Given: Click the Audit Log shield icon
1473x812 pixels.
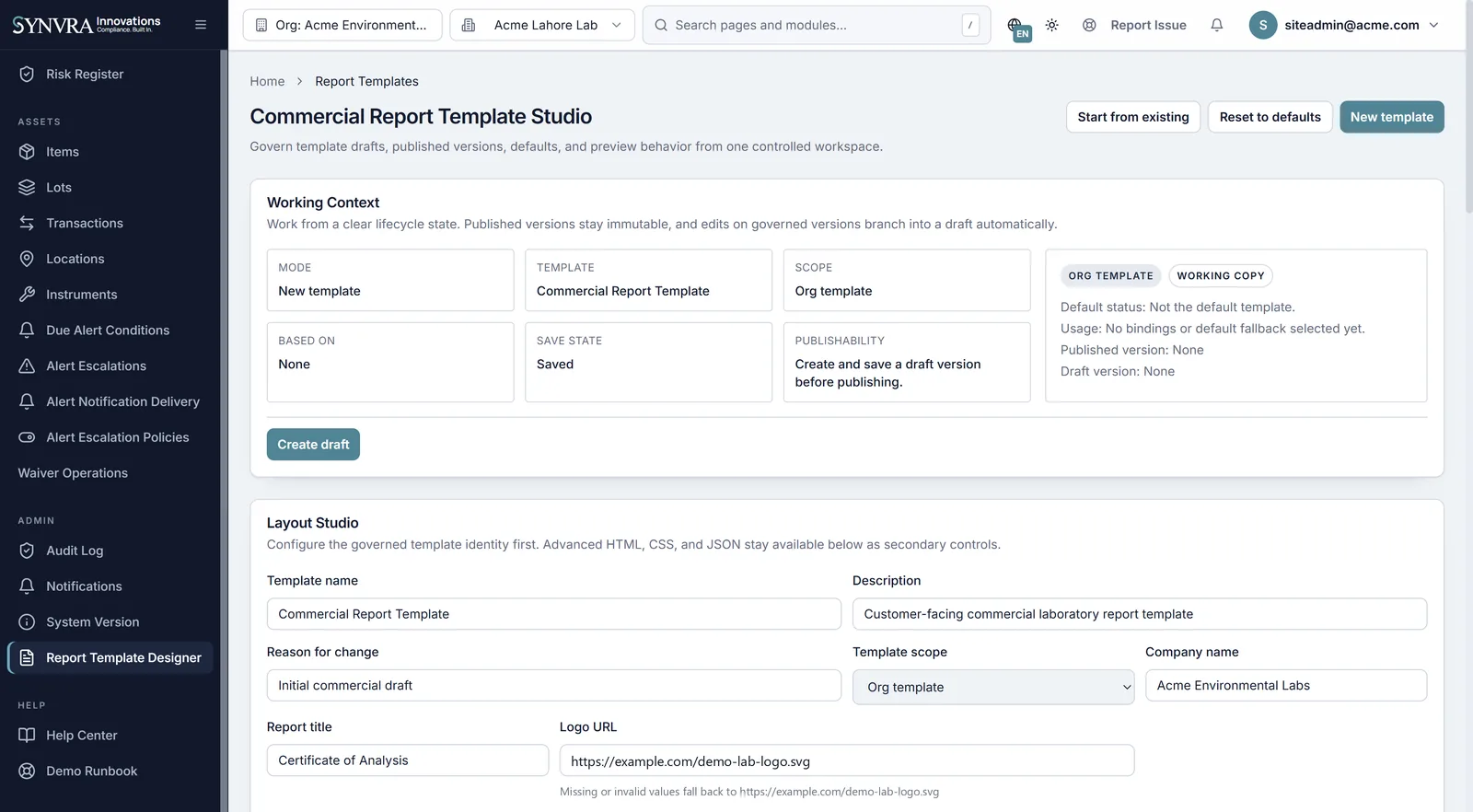Looking at the screenshot, I should (x=27, y=551).
